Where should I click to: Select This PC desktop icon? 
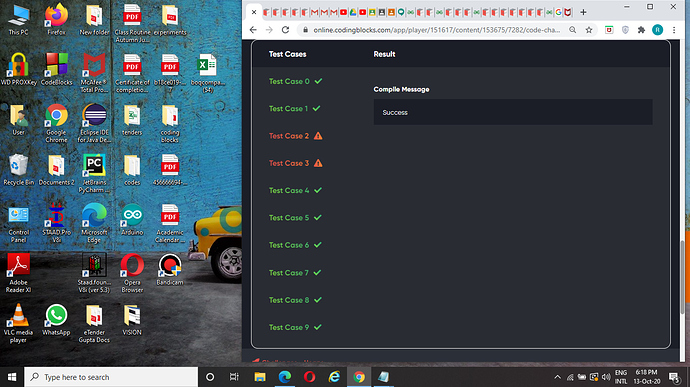point(18,21)
